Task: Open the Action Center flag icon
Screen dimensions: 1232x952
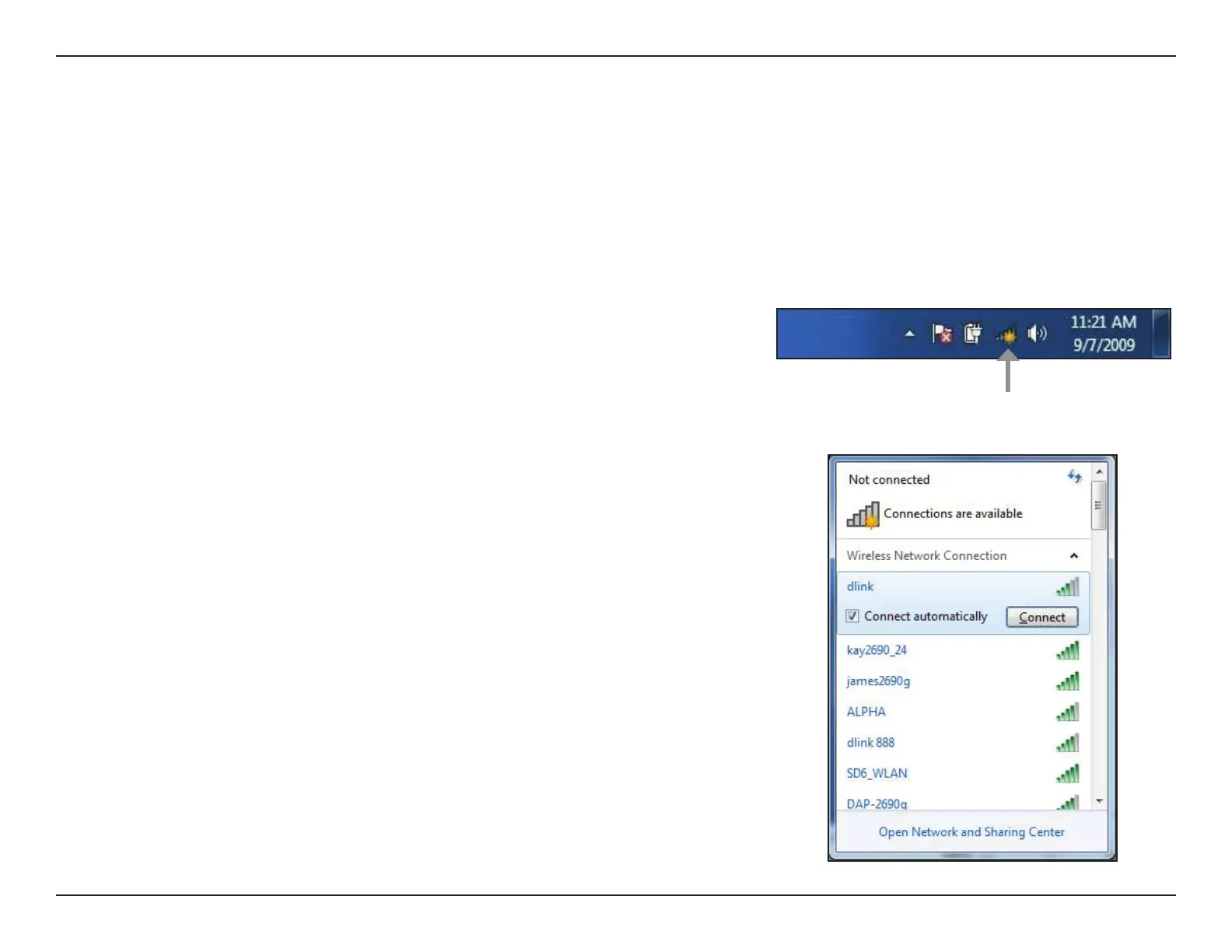Action: click(x=942, y=334)
